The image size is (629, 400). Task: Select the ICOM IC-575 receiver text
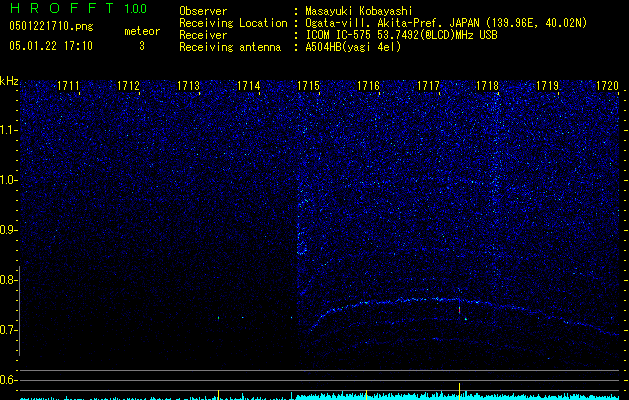[401, 35]
